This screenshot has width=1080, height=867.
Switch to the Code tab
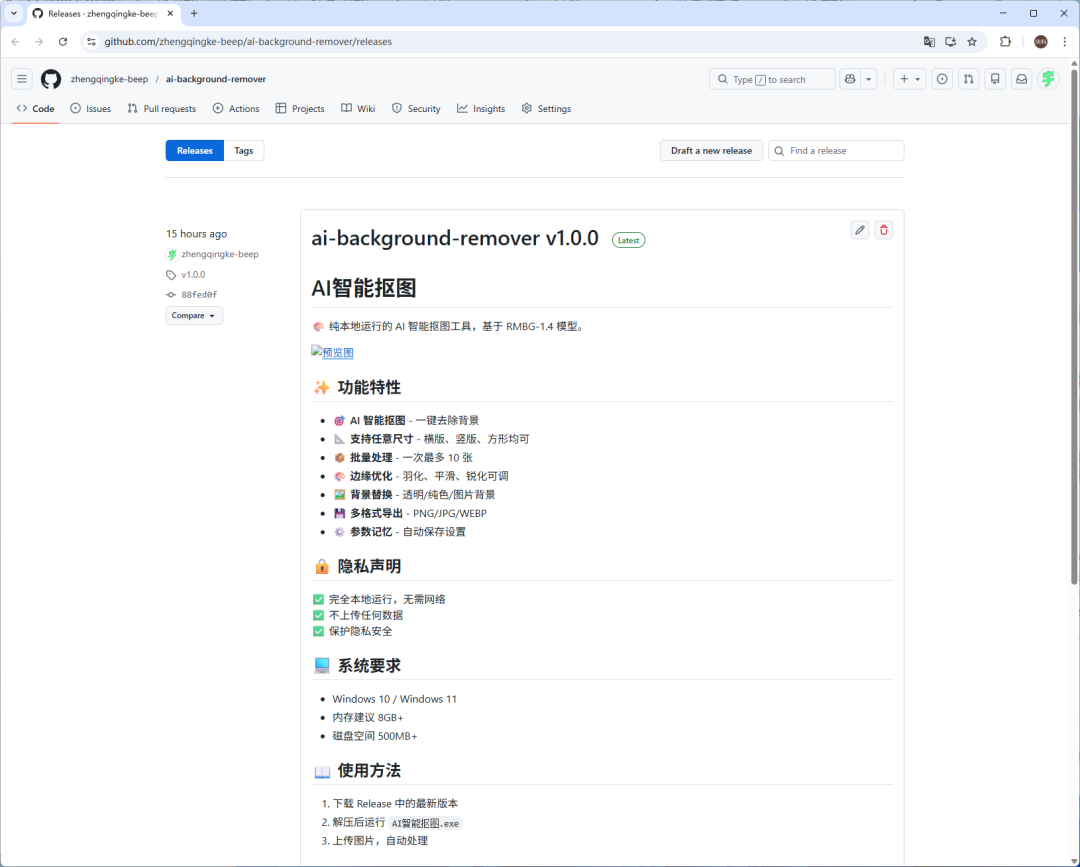[35, 109]
